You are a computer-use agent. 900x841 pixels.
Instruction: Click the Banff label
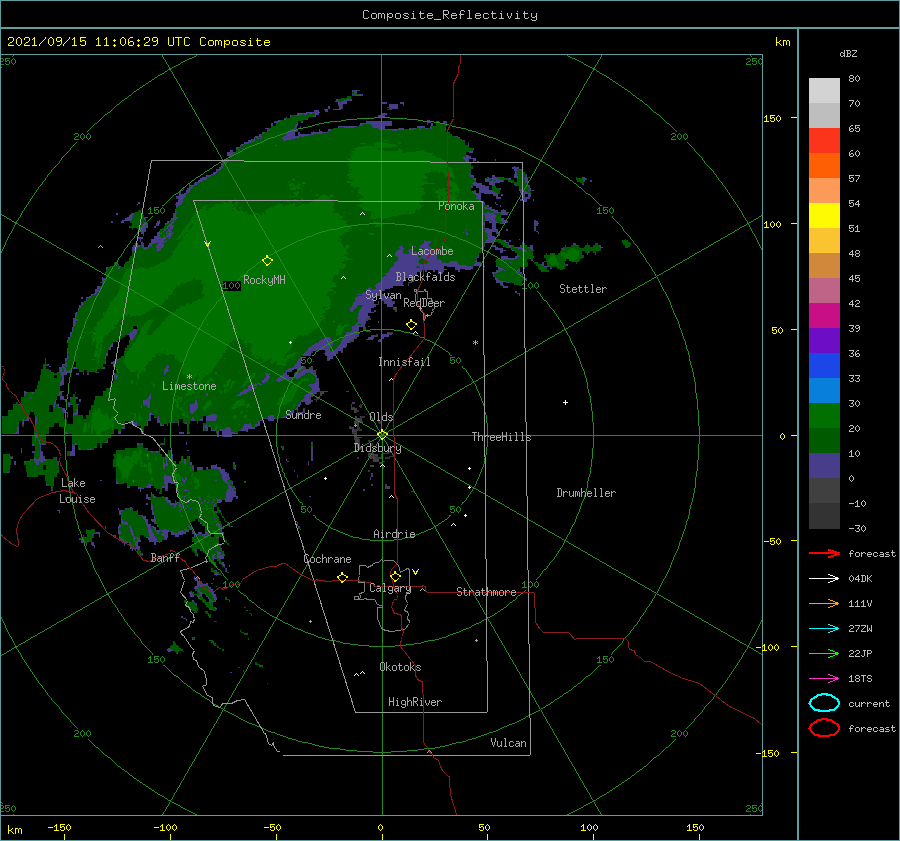tap(165, 557)
